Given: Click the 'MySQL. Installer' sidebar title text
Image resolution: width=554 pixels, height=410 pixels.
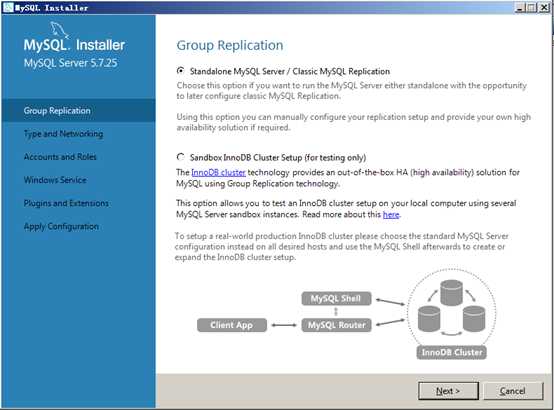Looking at the screenshot, I should pyautogui.click(x=75, y=45).
